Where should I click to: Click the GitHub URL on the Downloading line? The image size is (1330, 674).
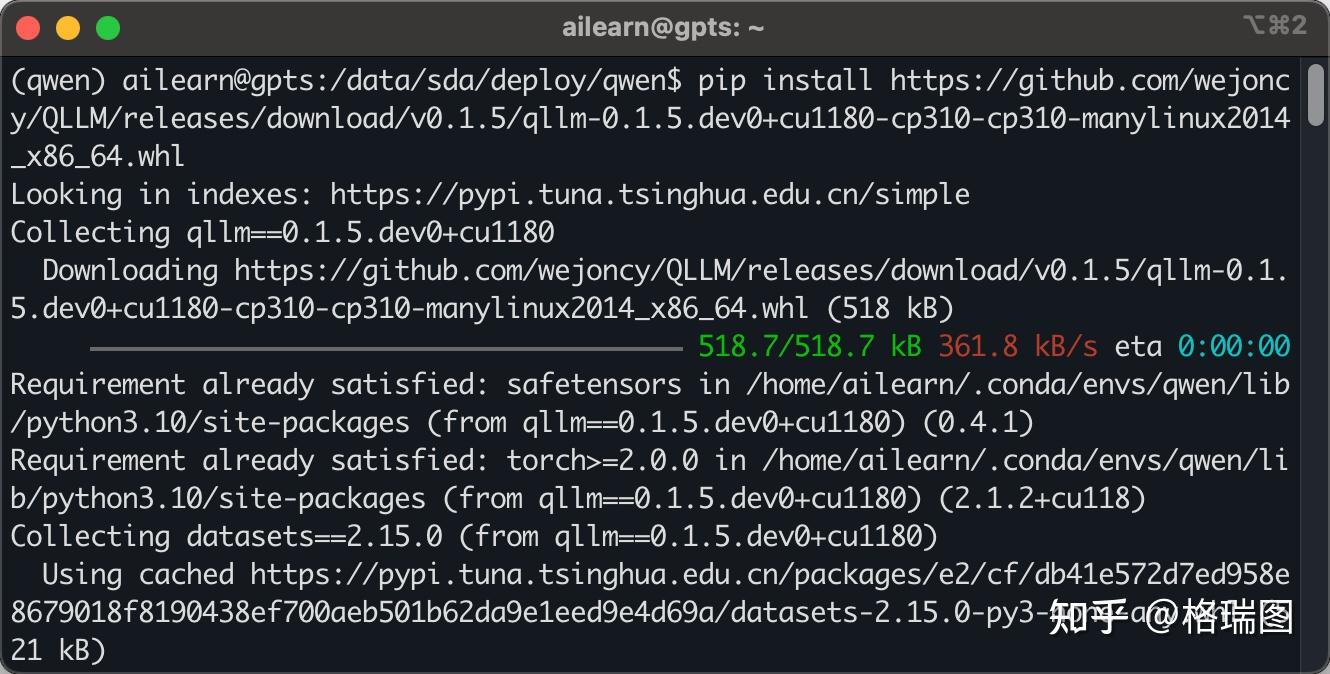(x=760, y=270)
